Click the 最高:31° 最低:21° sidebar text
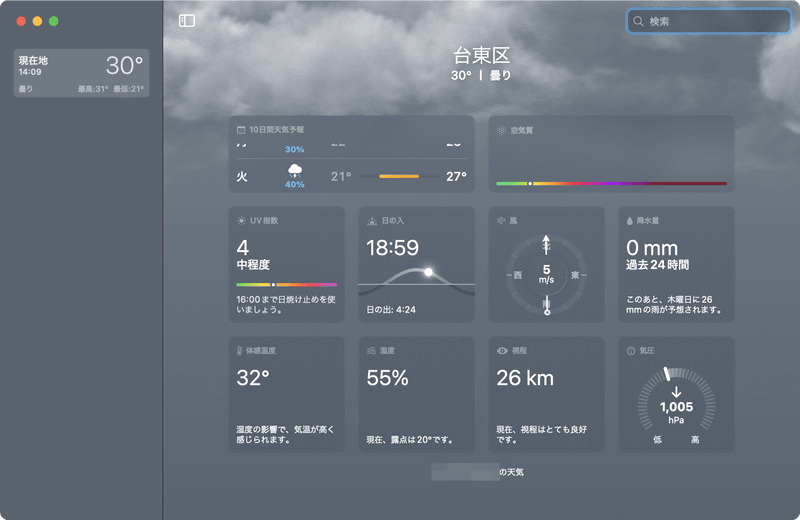800x520 pixels. point(111,89)
